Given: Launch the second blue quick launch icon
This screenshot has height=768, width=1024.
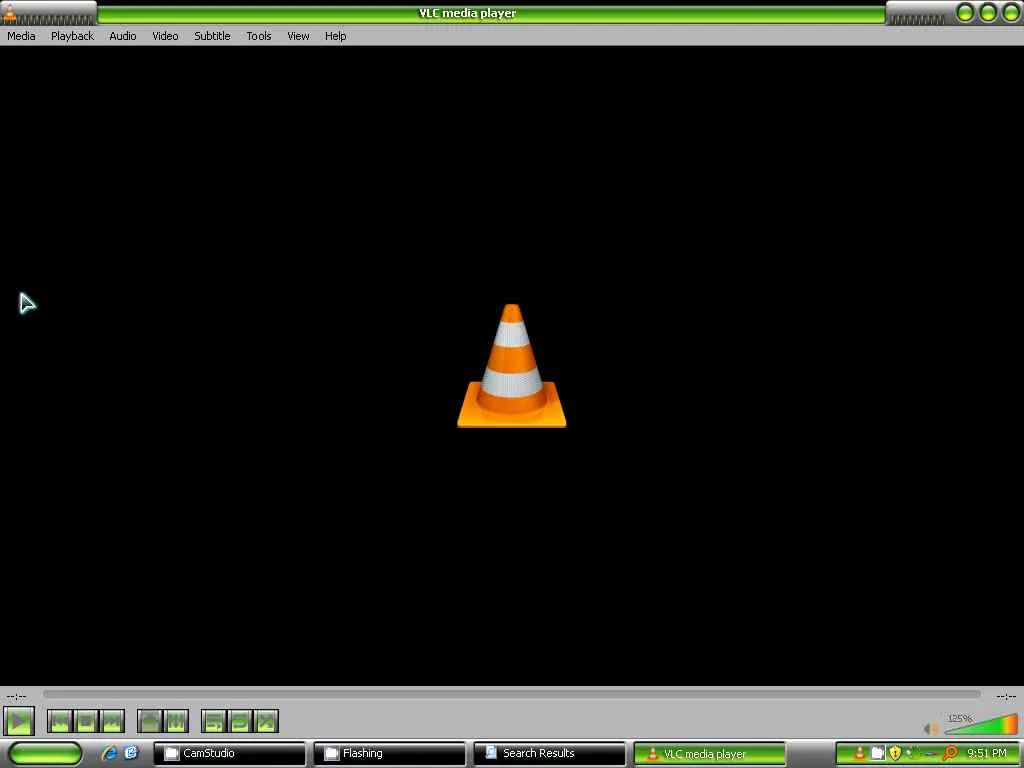Looking at the screenshot, I should pyautogui.click(x=131, y=753).
